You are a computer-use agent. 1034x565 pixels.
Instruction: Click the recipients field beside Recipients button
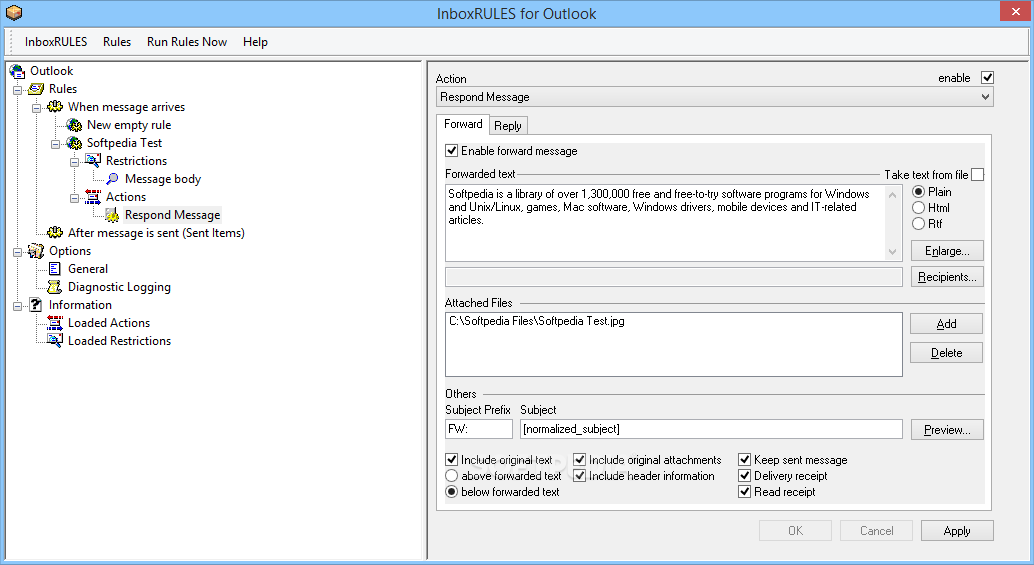[x=673, y=277]
